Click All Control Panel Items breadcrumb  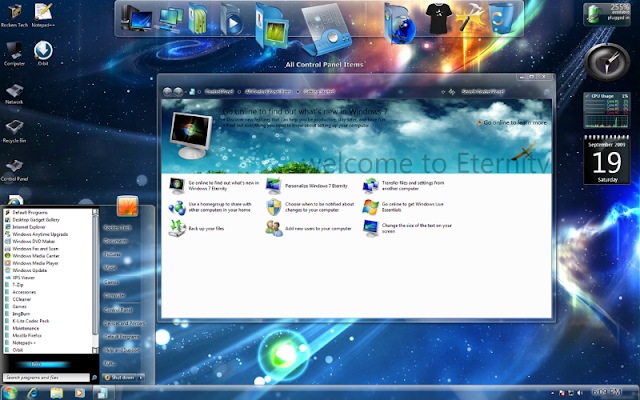[x=268, y=92]
